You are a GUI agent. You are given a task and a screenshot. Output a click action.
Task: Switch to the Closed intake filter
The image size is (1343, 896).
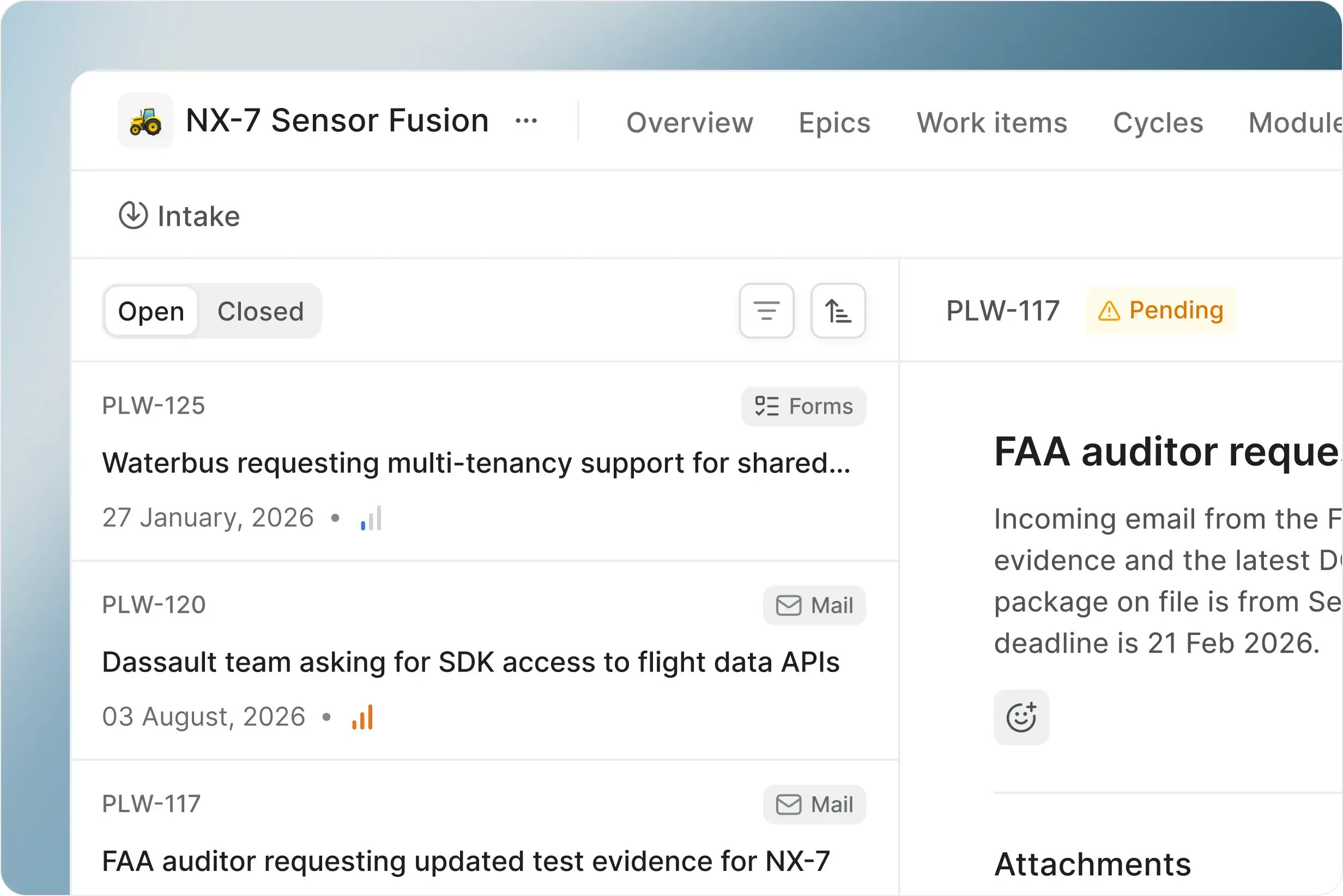click(260, 311)
